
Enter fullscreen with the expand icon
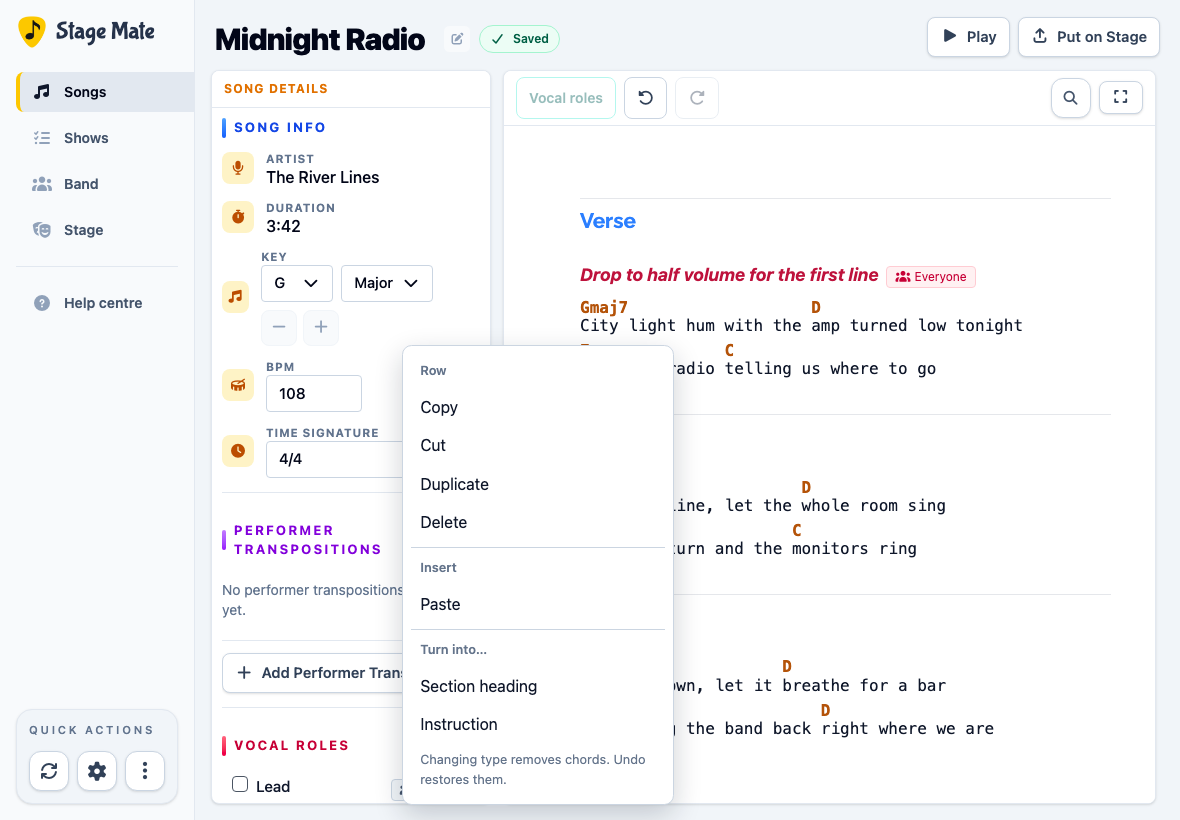click(1121, 97)
